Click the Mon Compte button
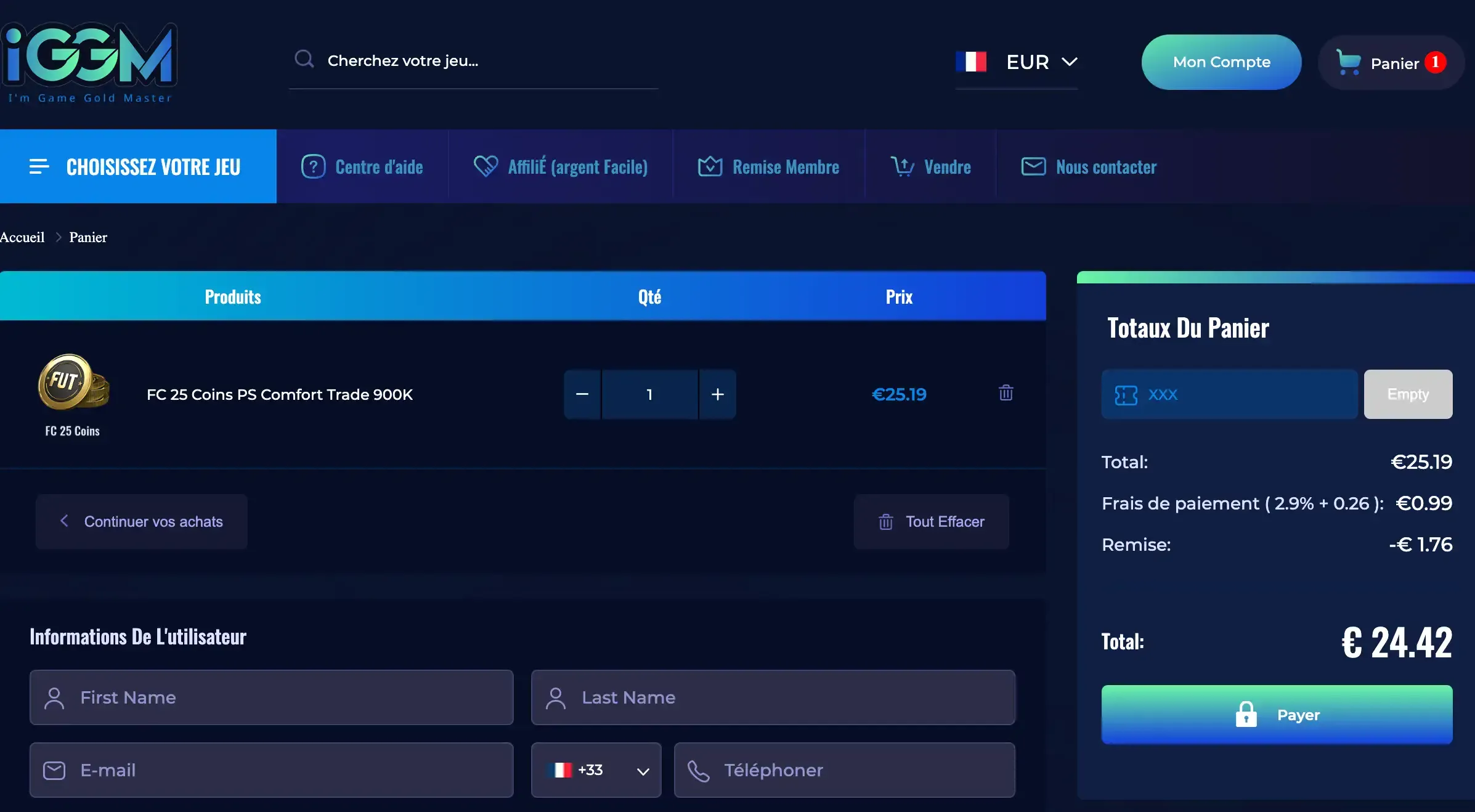 (1221, 62)
